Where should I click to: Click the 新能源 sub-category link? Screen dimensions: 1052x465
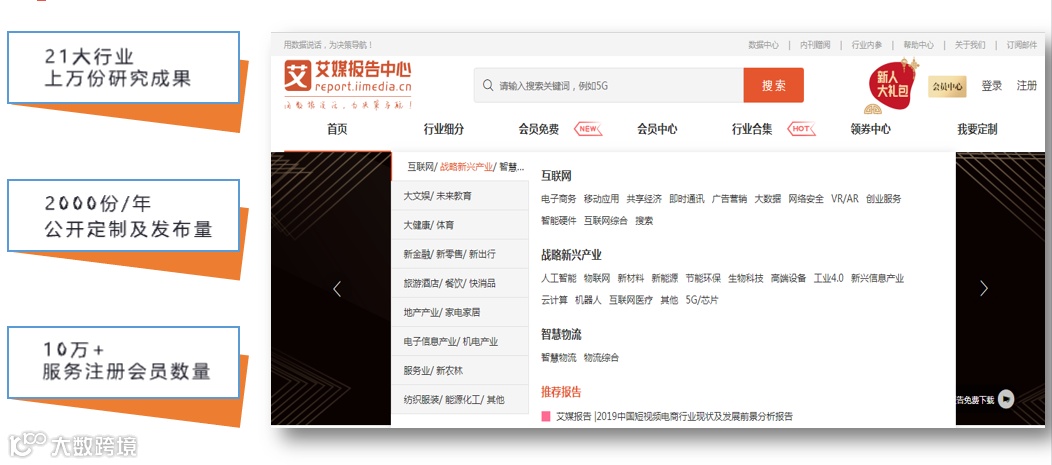[665, 278]
